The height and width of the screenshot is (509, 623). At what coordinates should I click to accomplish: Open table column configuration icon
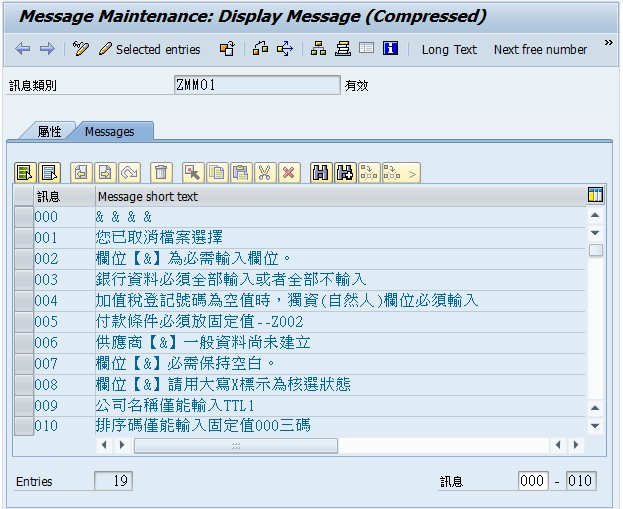click(x=595, y=195)
